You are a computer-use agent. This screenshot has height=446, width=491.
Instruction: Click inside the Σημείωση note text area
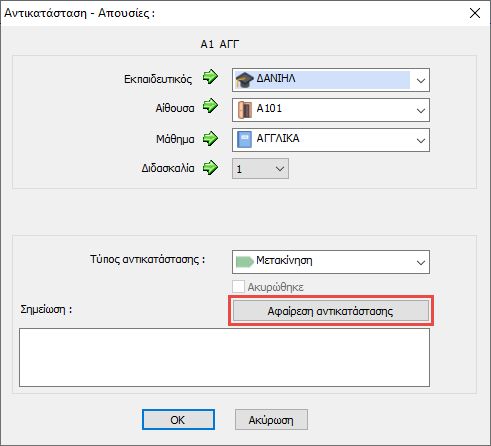(x=224, y=357)
